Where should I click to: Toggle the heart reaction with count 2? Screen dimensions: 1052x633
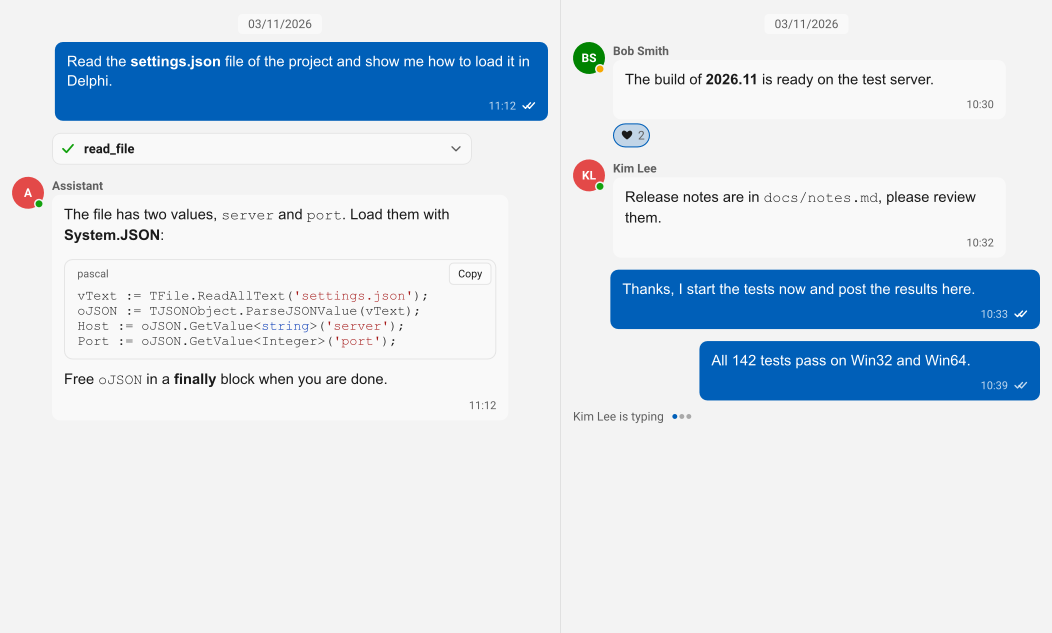pyautogui.click(x=631, y=135)
